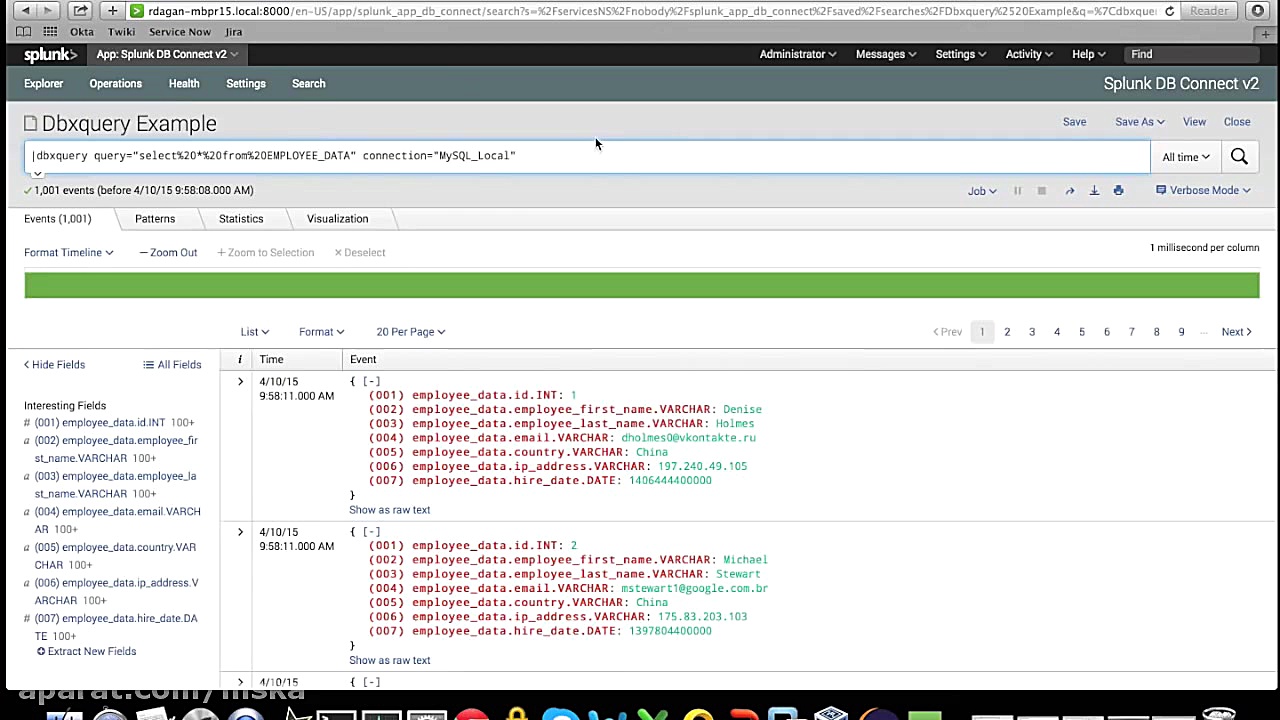Switch to the Visualization tab
The image size is (1280, 720).
coord(338,219)
